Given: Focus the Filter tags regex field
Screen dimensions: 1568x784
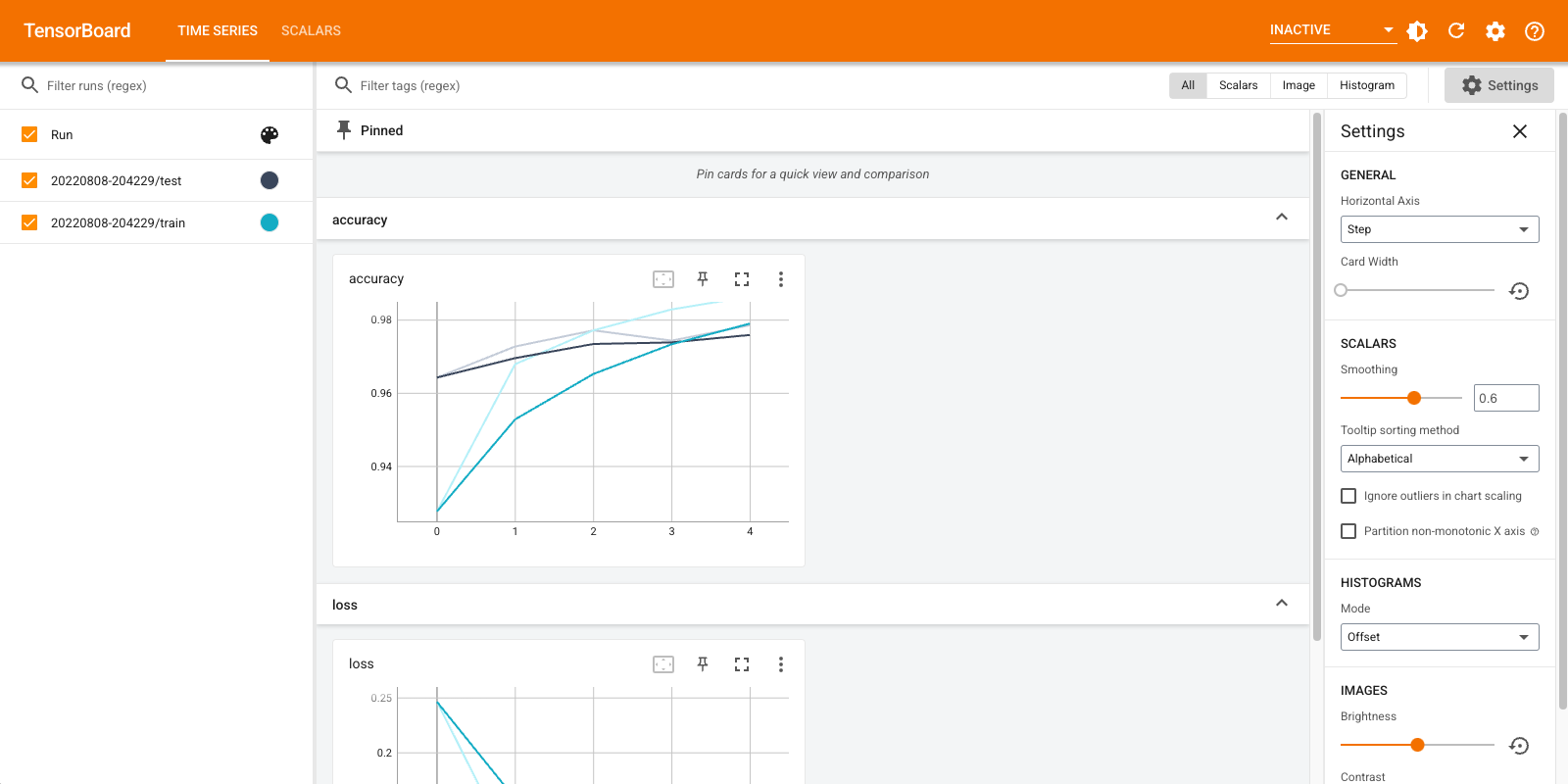Looking at the screenshot, I should pos(755,85).
